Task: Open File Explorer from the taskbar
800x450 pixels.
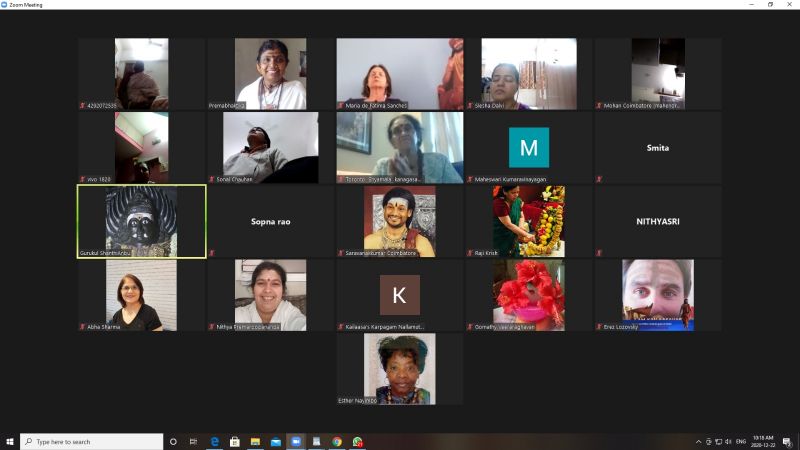Action: 255,441
